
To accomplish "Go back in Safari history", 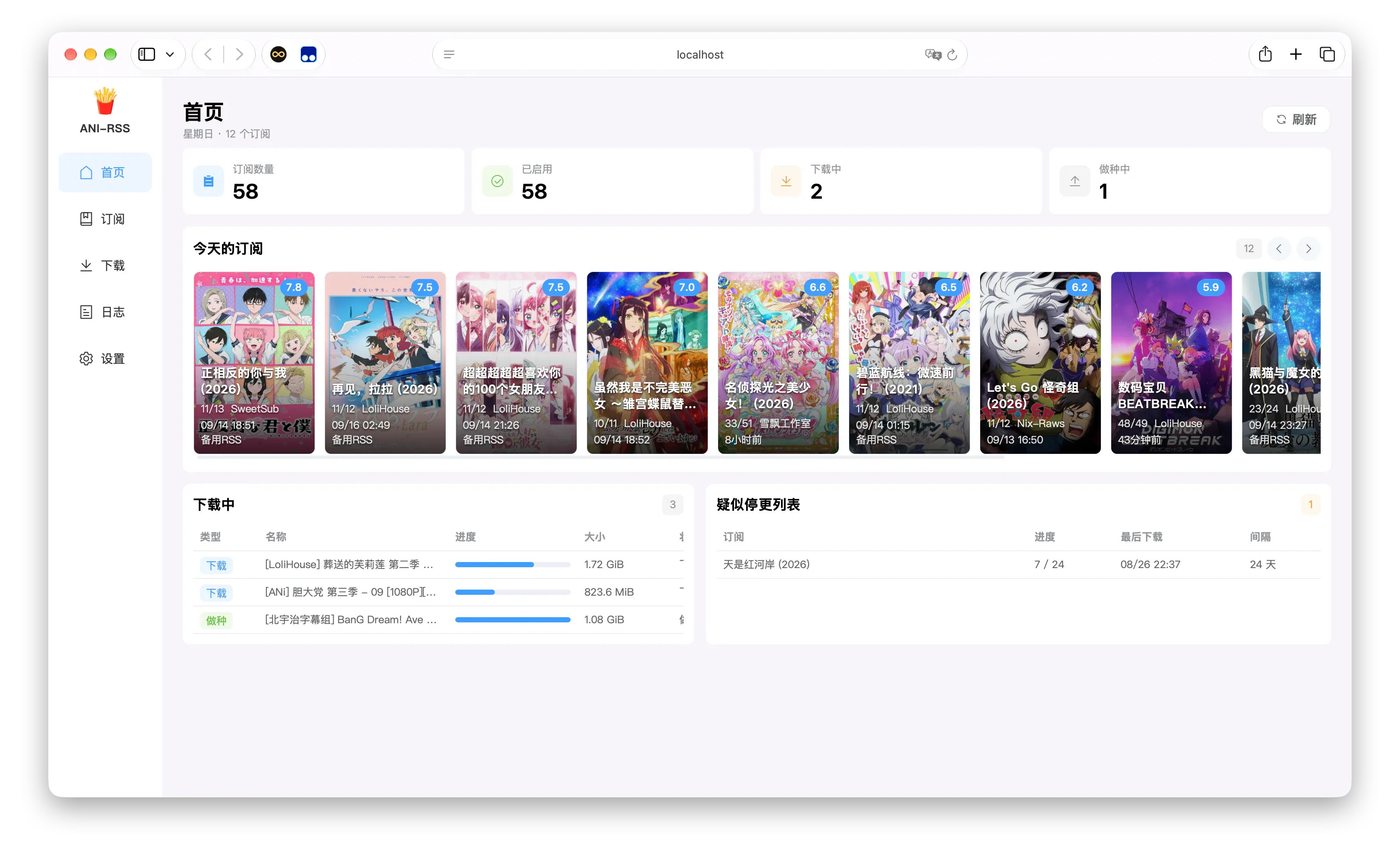I will [208, 54].
